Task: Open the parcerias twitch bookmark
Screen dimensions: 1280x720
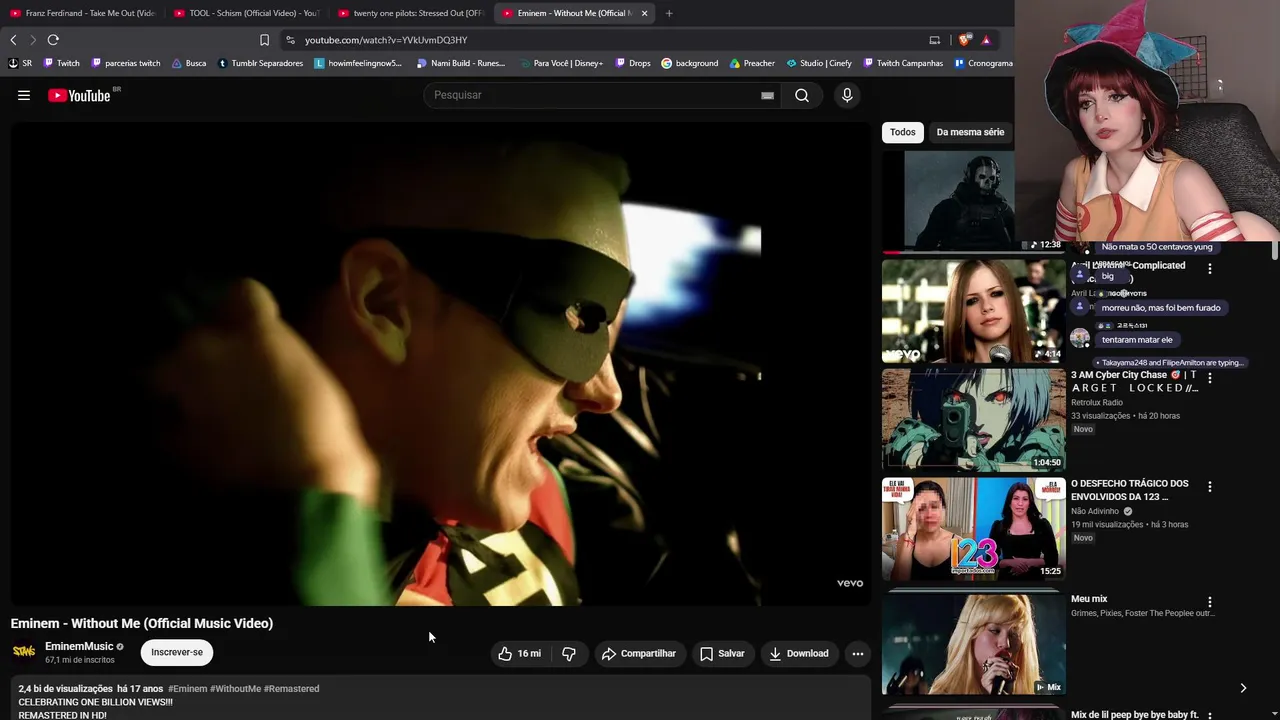Action: point(126,63)
